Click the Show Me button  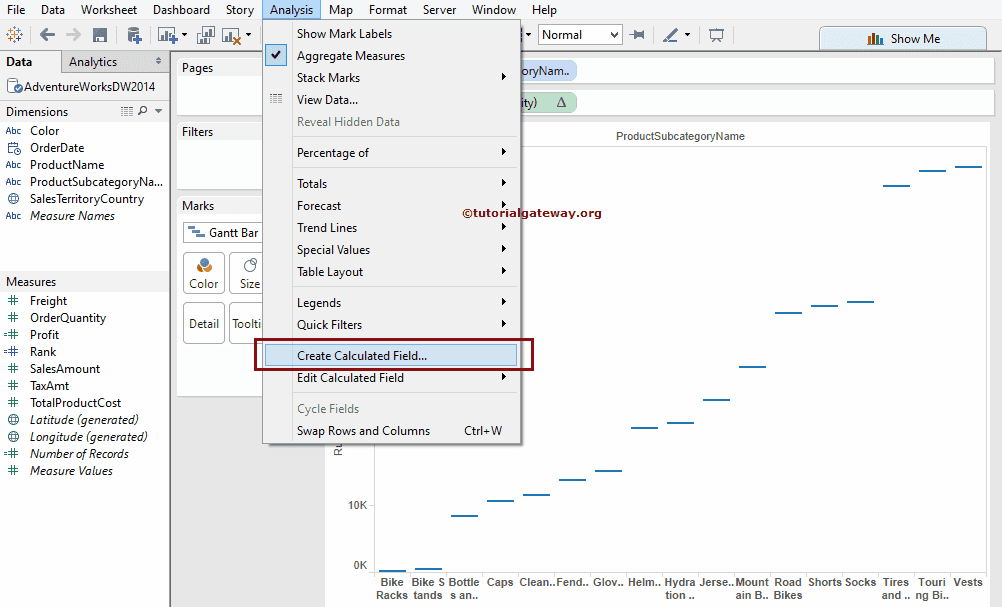pos(901,37)
